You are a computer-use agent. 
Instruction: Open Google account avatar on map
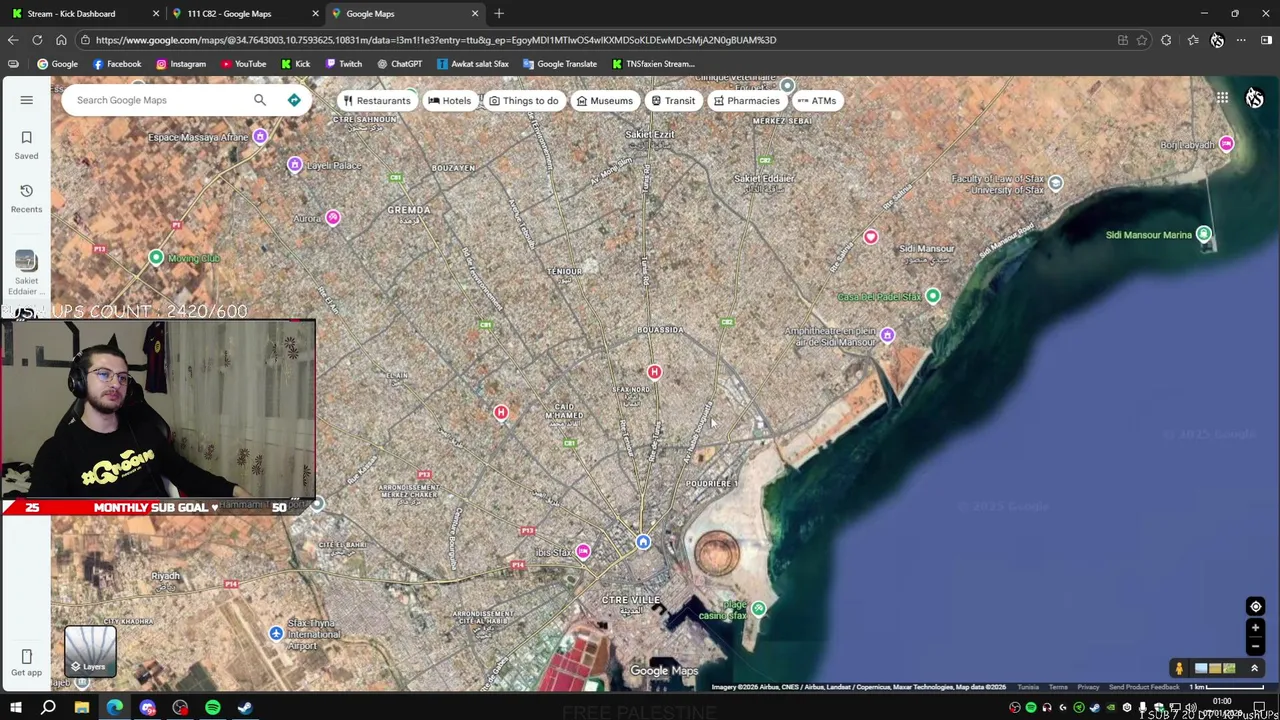(x=1254, y=98)
